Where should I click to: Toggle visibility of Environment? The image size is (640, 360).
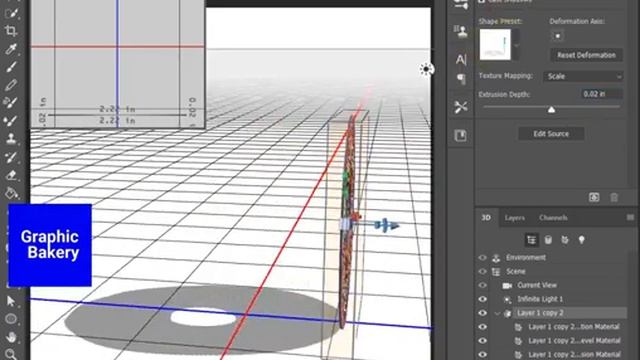tap(482, 258)
